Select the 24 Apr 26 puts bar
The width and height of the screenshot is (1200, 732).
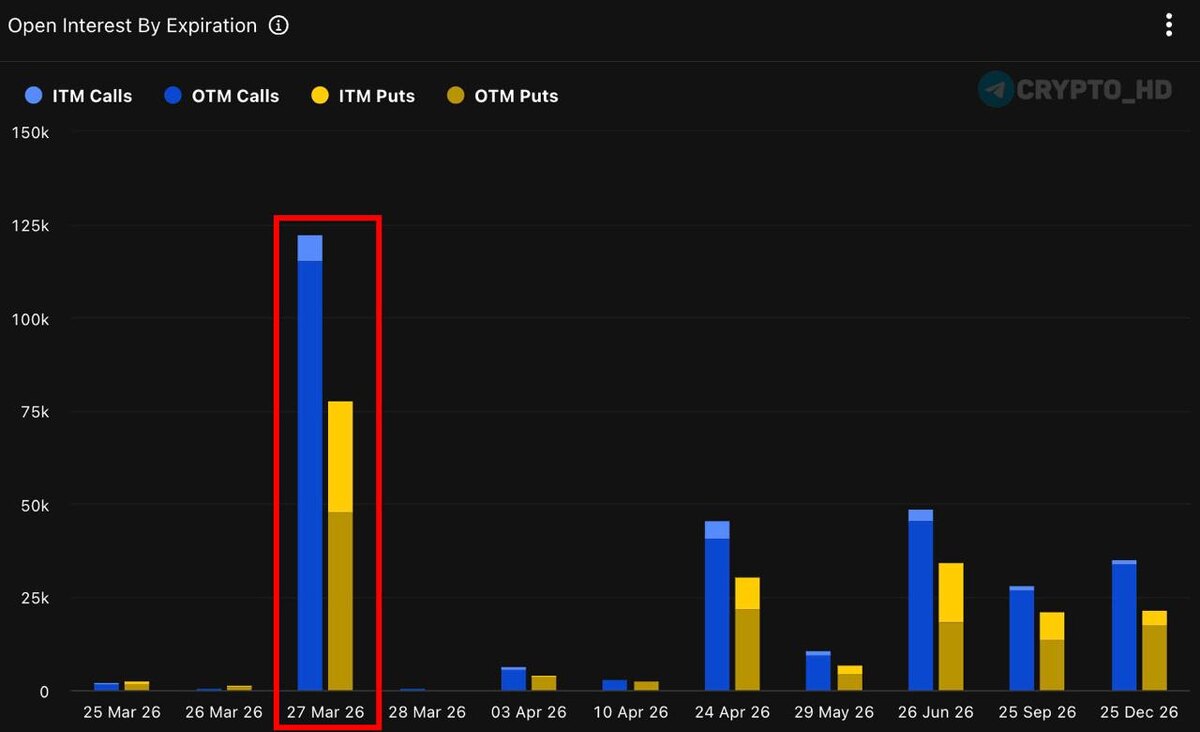tap(747, 634)
